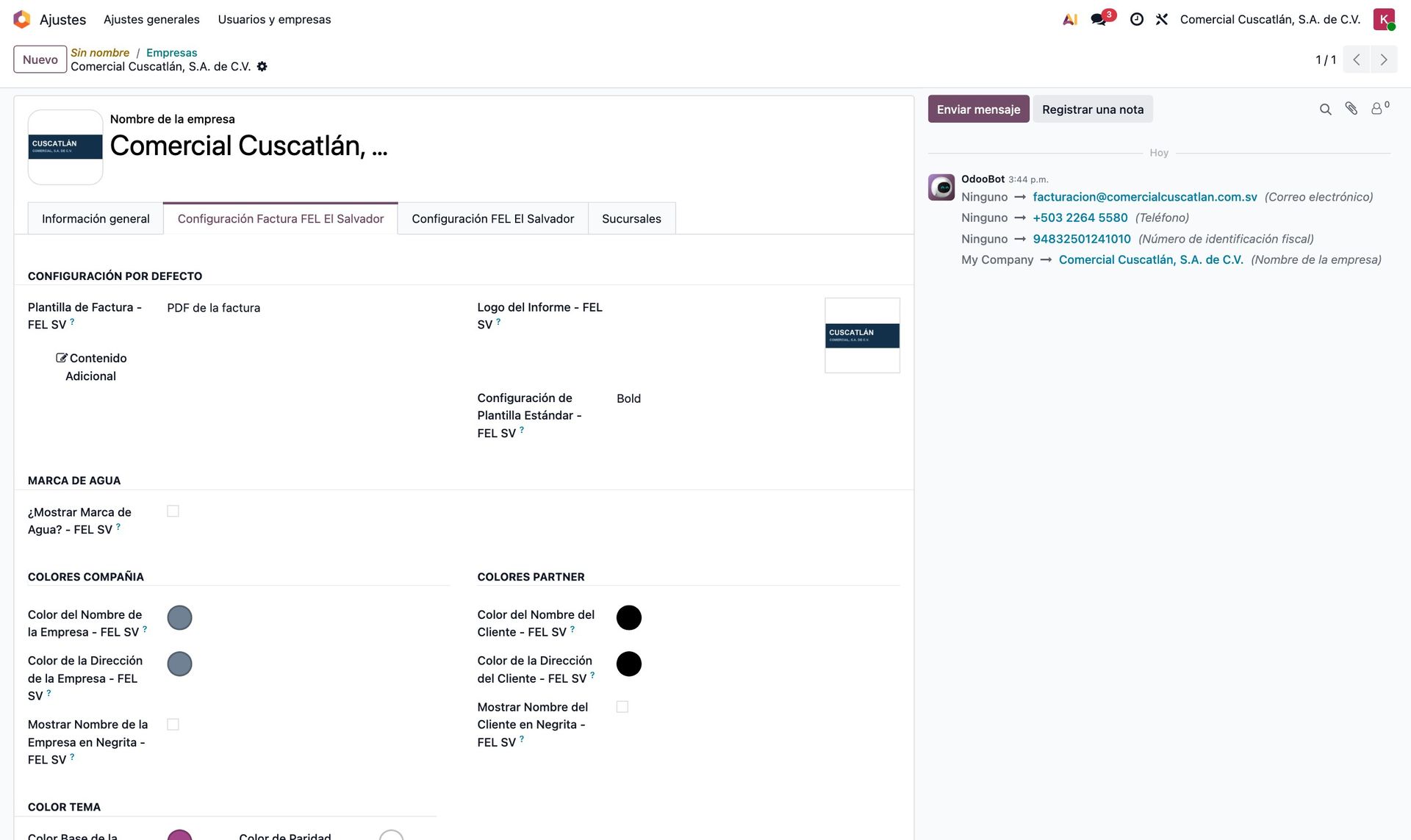This screenshot has width=1411, height=840.
Task: Enable Mostrar Nombre del Cliente en Negrita
Action: click(x=622, y=706)
